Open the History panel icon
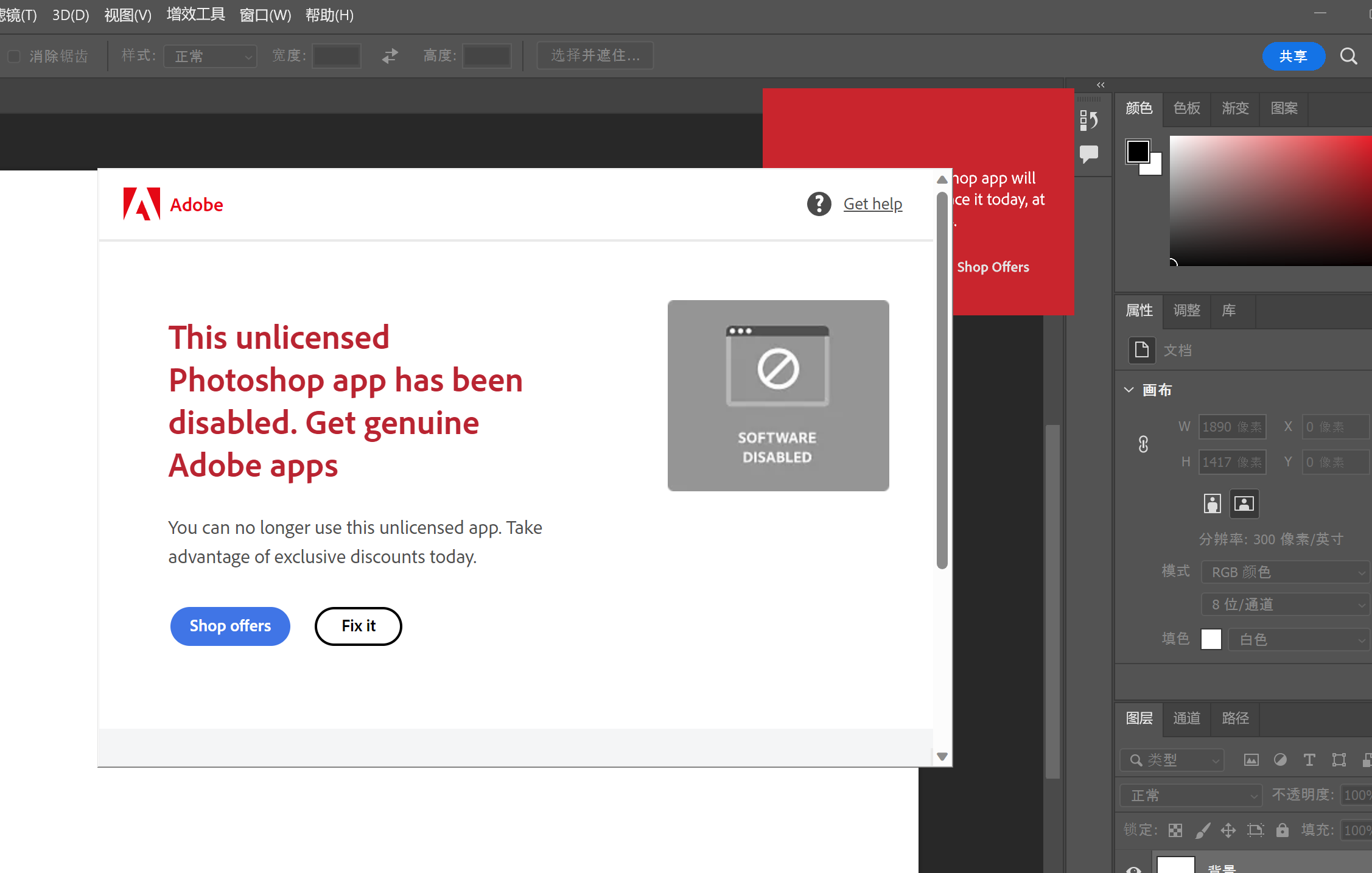The height and width of the screenshot is (873, 1372). point(1089,120)
